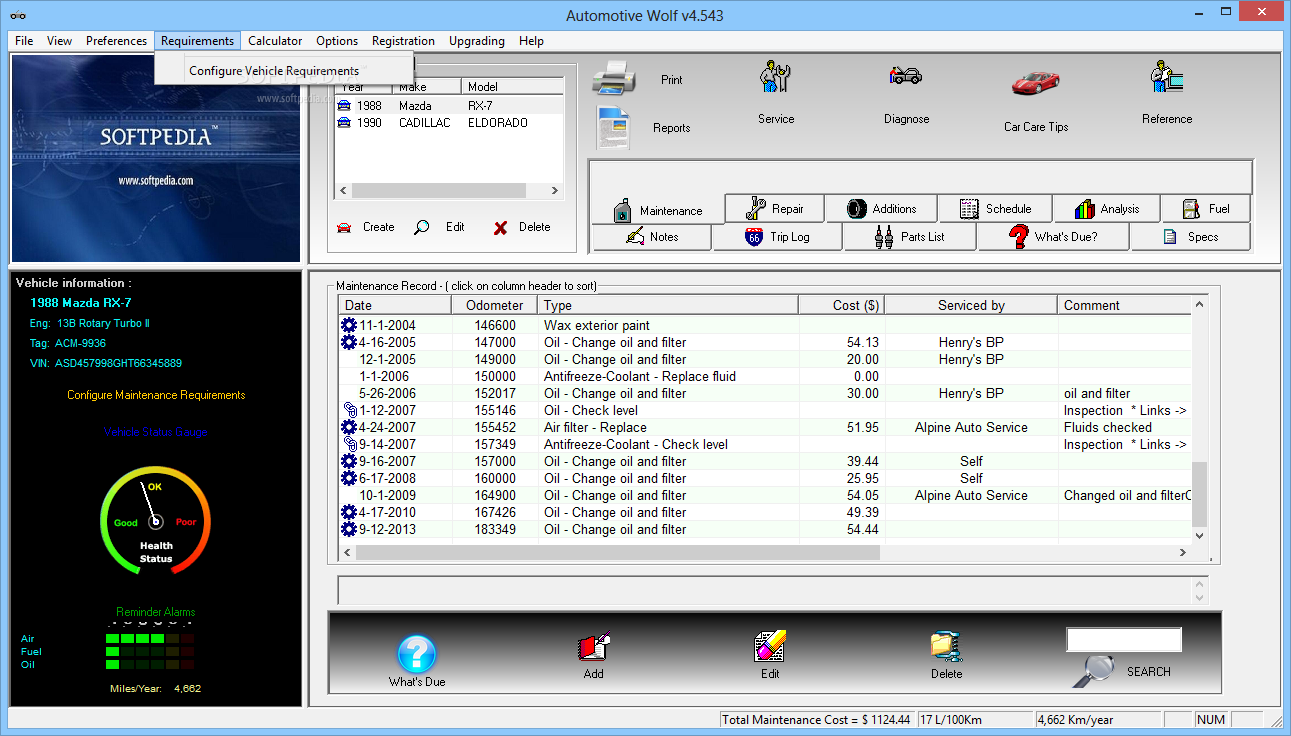1291x736 pixels.
Task: Open the Reference icon
Action: 1166,78
